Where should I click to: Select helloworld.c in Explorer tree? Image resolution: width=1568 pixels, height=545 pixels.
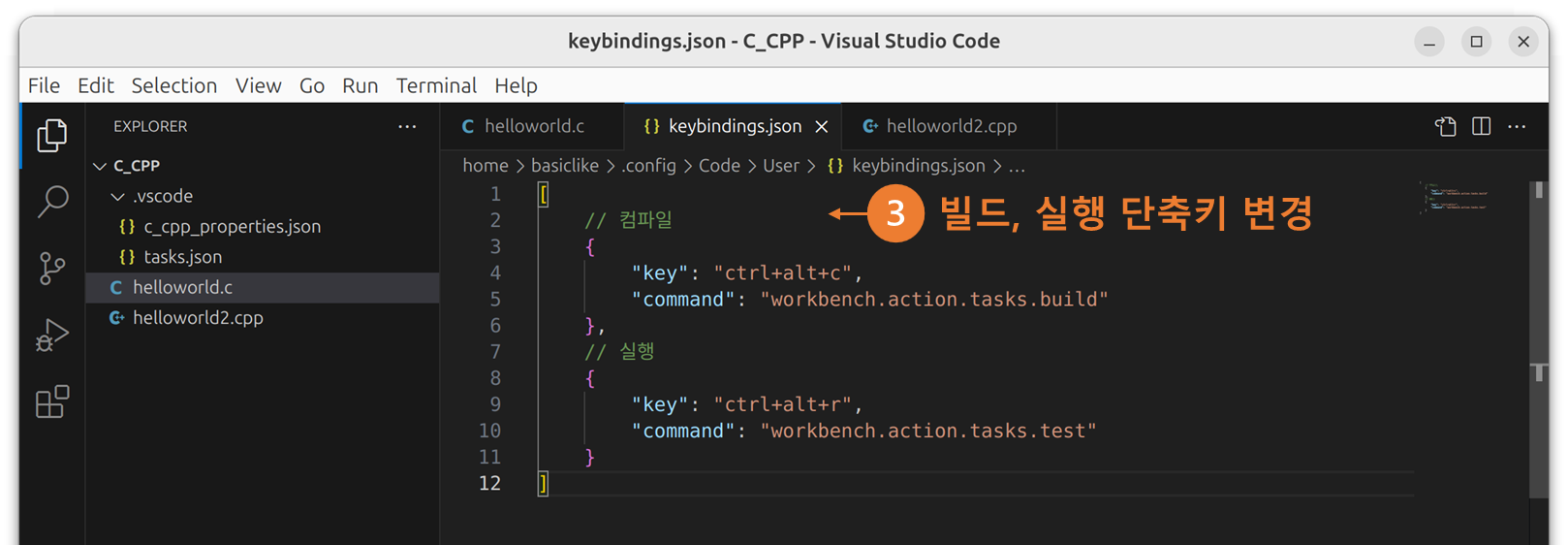[x=263, y=287]
